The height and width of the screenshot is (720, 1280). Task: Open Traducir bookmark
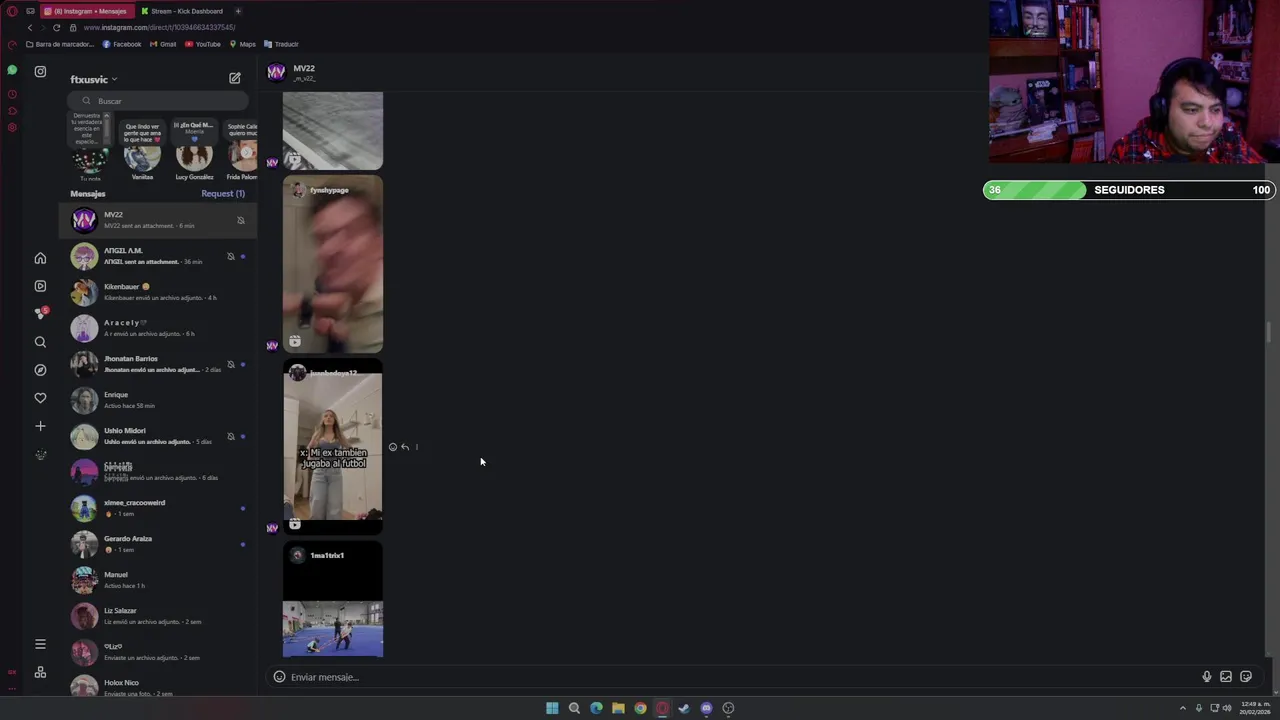[x=282, y=44]
